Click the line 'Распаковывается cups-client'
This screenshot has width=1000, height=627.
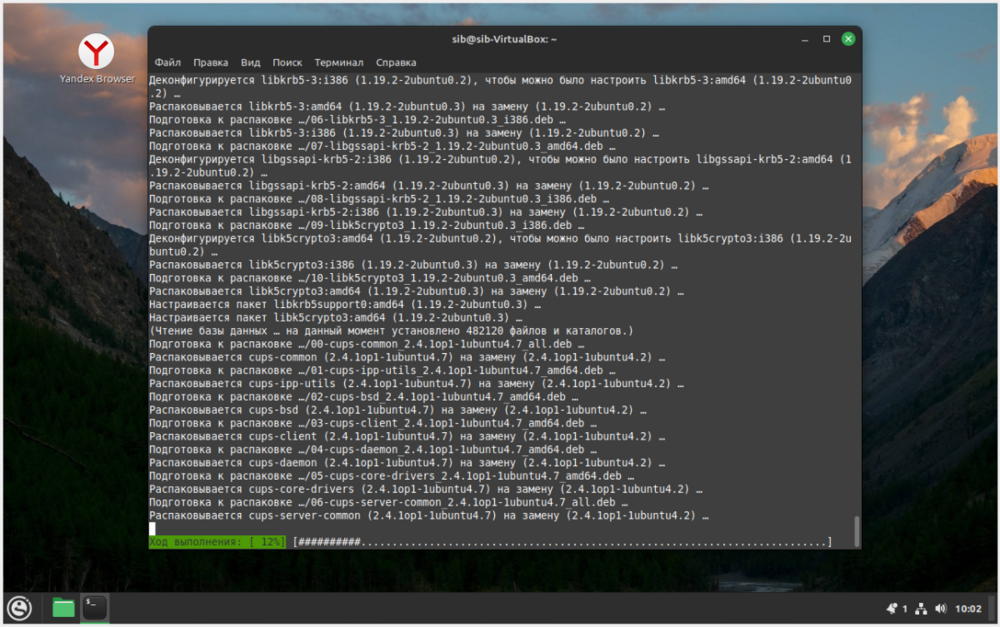pyautogui.click(x=407, y=437)
